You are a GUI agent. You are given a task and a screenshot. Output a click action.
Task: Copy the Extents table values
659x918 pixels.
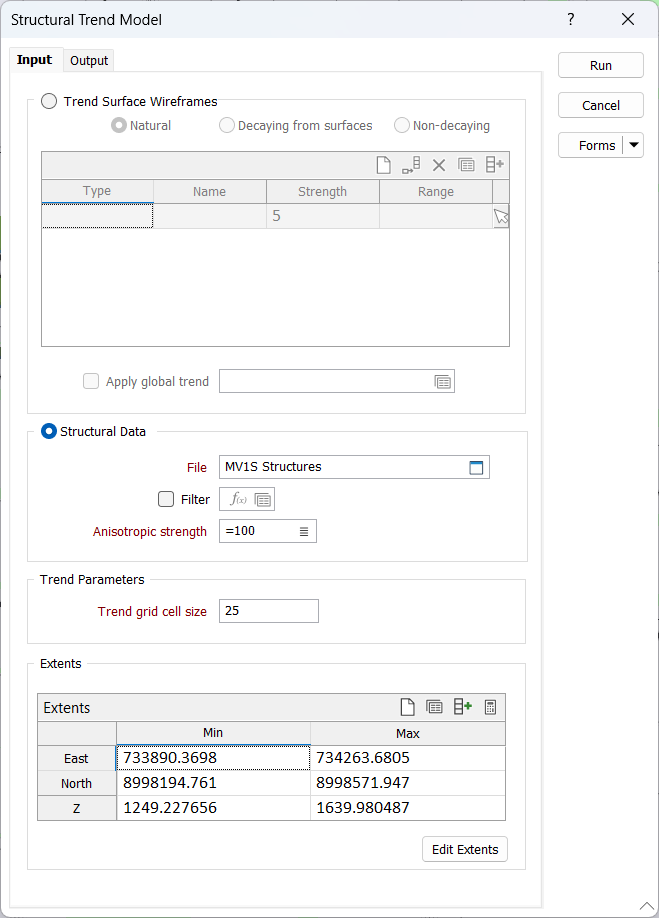[434, 706]
